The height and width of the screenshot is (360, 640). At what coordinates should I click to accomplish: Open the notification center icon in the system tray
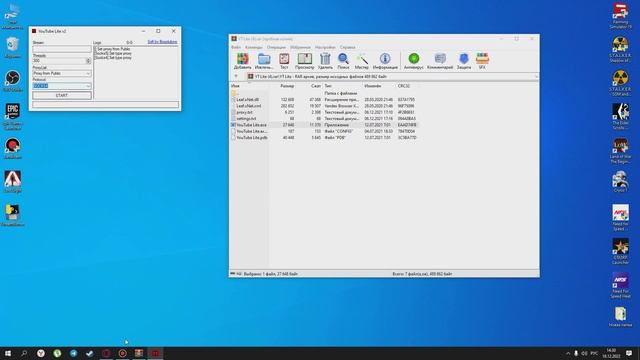click(x=629, y=353)
